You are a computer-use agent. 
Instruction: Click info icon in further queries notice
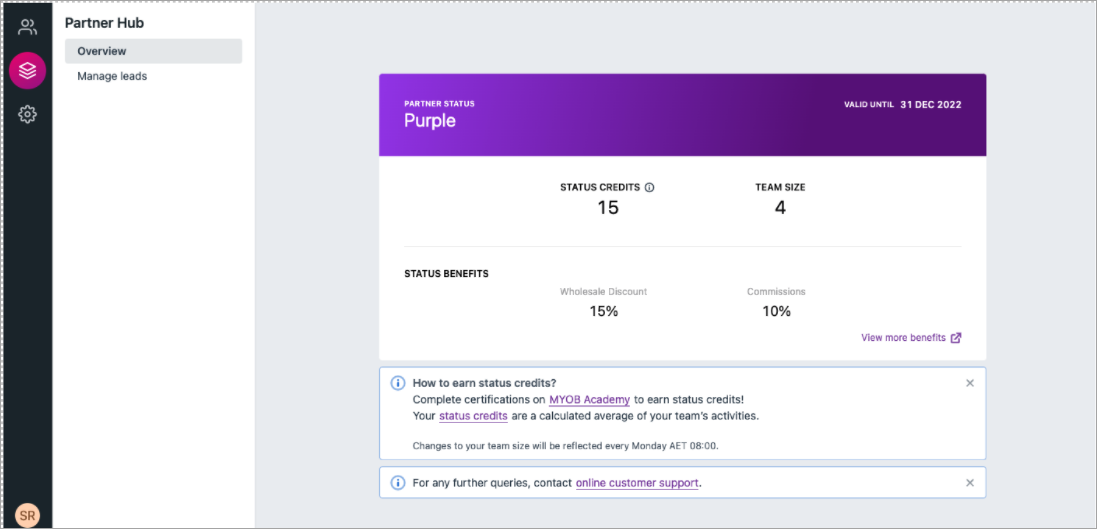tap(397, 483)
